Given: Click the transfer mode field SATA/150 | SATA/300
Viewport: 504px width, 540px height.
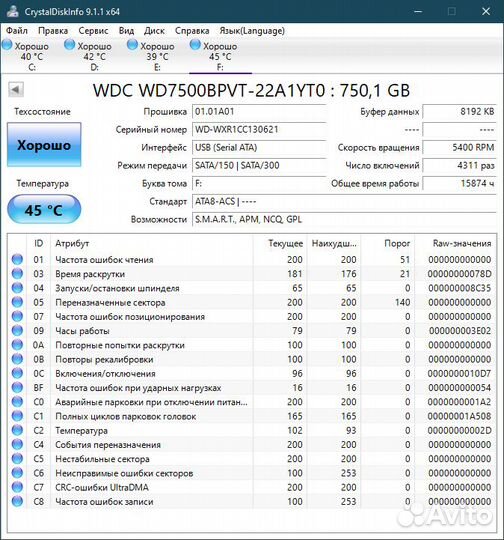Looking at the screenshot, I should pos(259,165).
